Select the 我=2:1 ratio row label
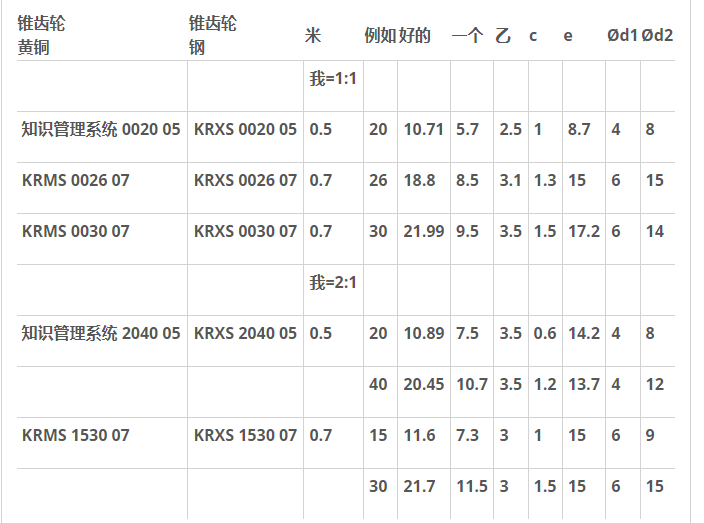Screen dimensions: 704x523 [x=333, y=283]
